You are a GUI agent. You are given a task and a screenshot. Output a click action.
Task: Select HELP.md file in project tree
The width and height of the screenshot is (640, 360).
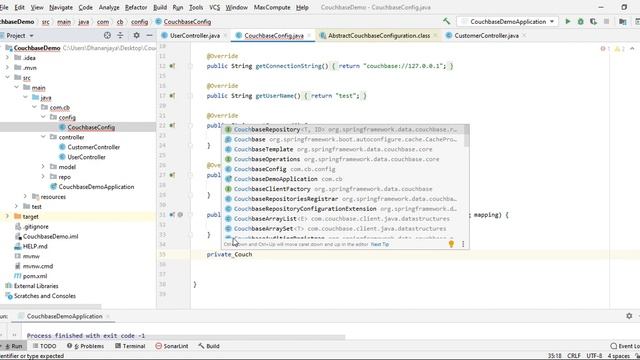(x=35, y=246)
